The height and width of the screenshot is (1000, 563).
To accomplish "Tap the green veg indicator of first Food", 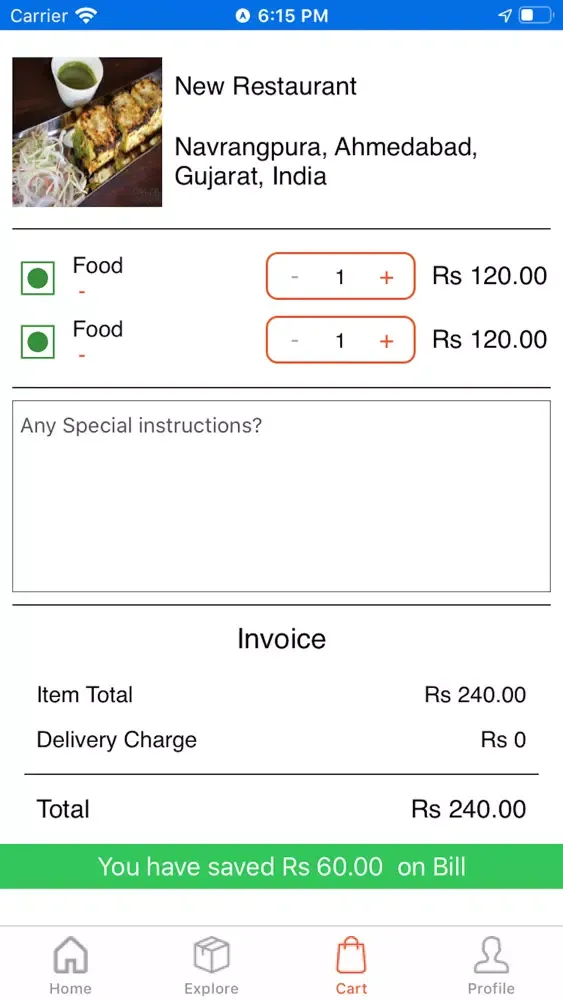I will (x=38, y=278).
